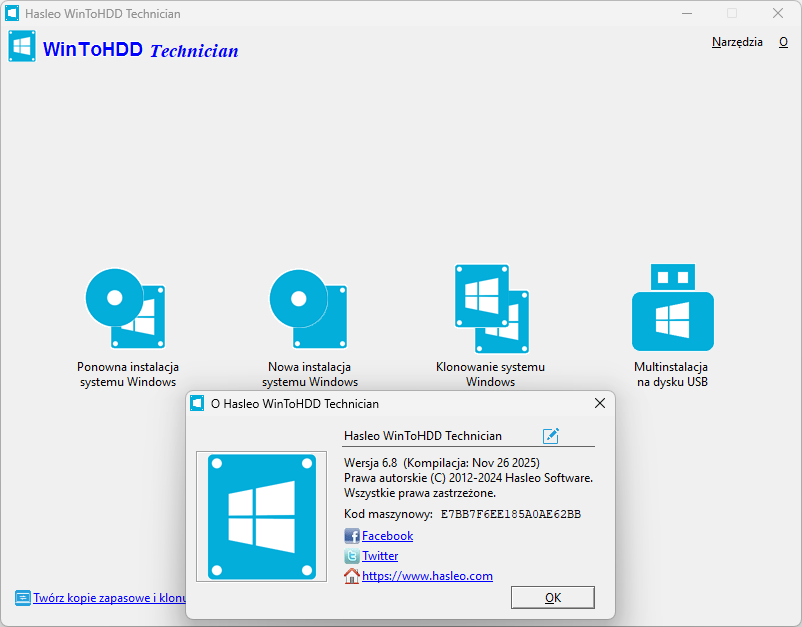Screen dimensions: 802x627
Task: Open the Twitter link
Action: click(380, 556)
